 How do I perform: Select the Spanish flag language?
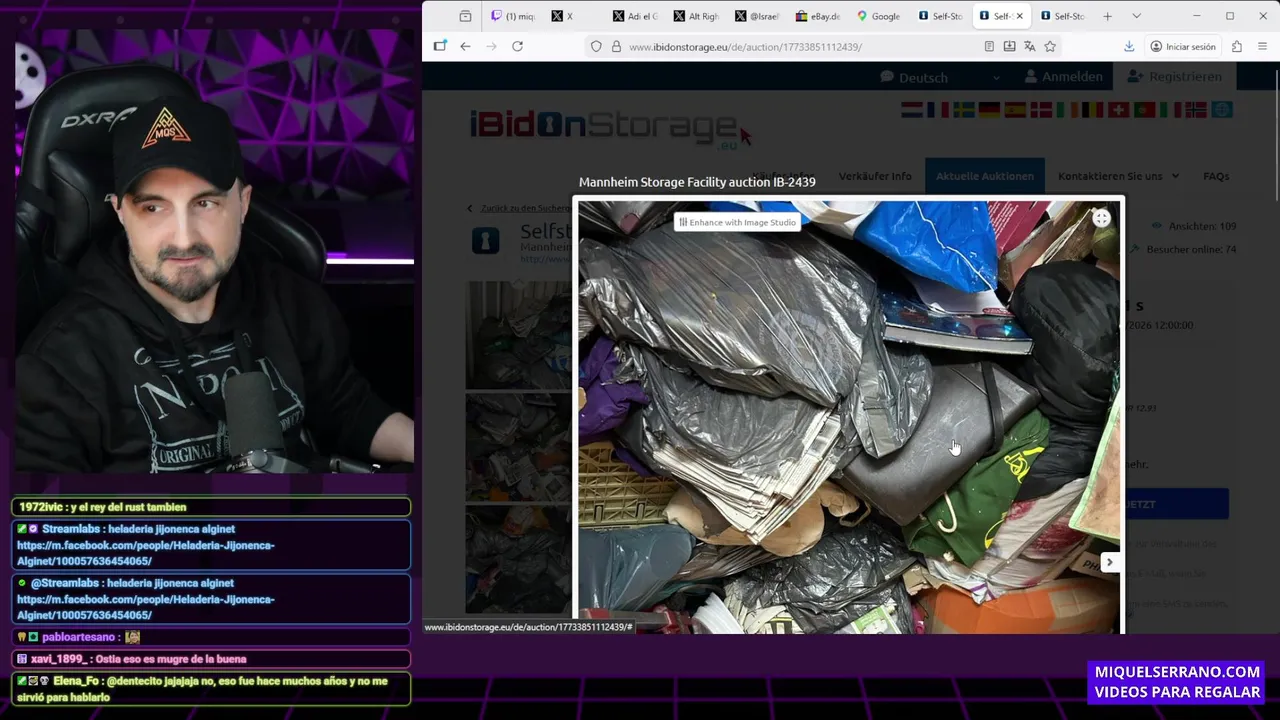pos(1016,110)
